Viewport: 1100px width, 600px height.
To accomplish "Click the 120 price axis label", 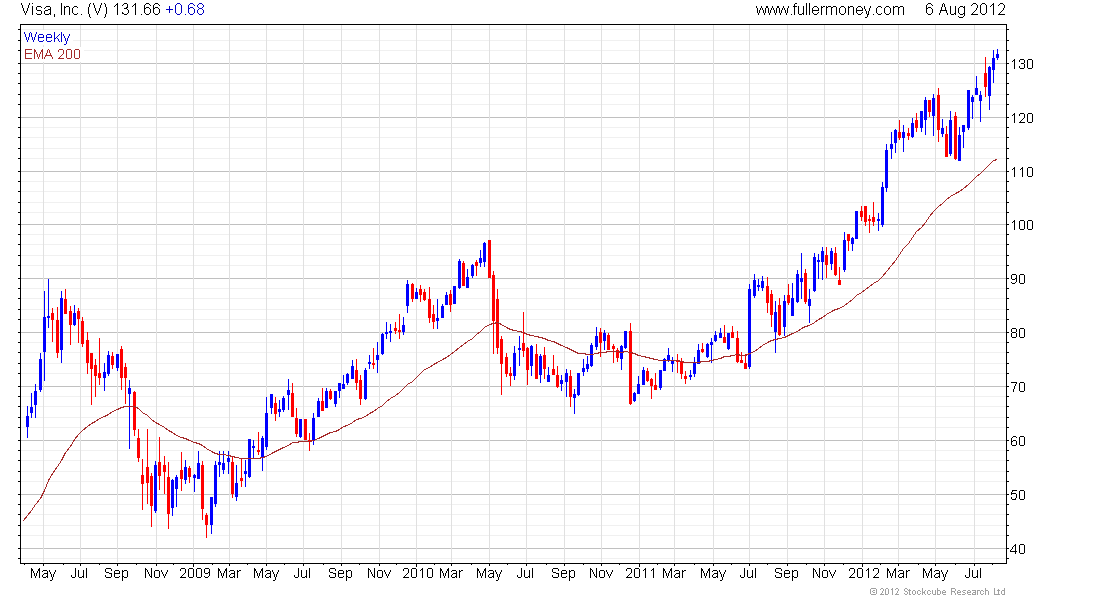I will (x=1022, y=118).
